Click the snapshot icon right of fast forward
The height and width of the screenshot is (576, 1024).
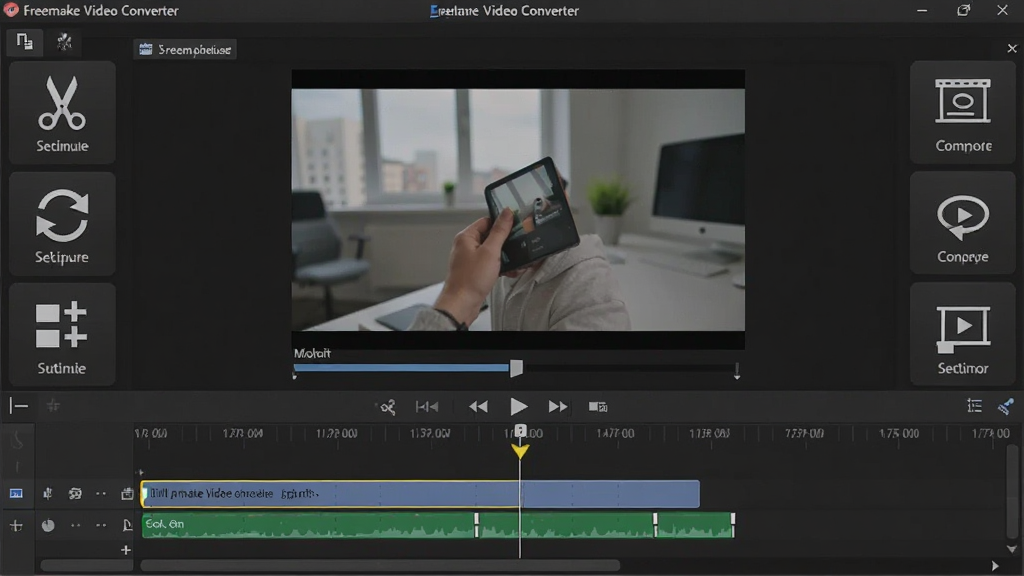pyautogui.click(x=598, y=407)
